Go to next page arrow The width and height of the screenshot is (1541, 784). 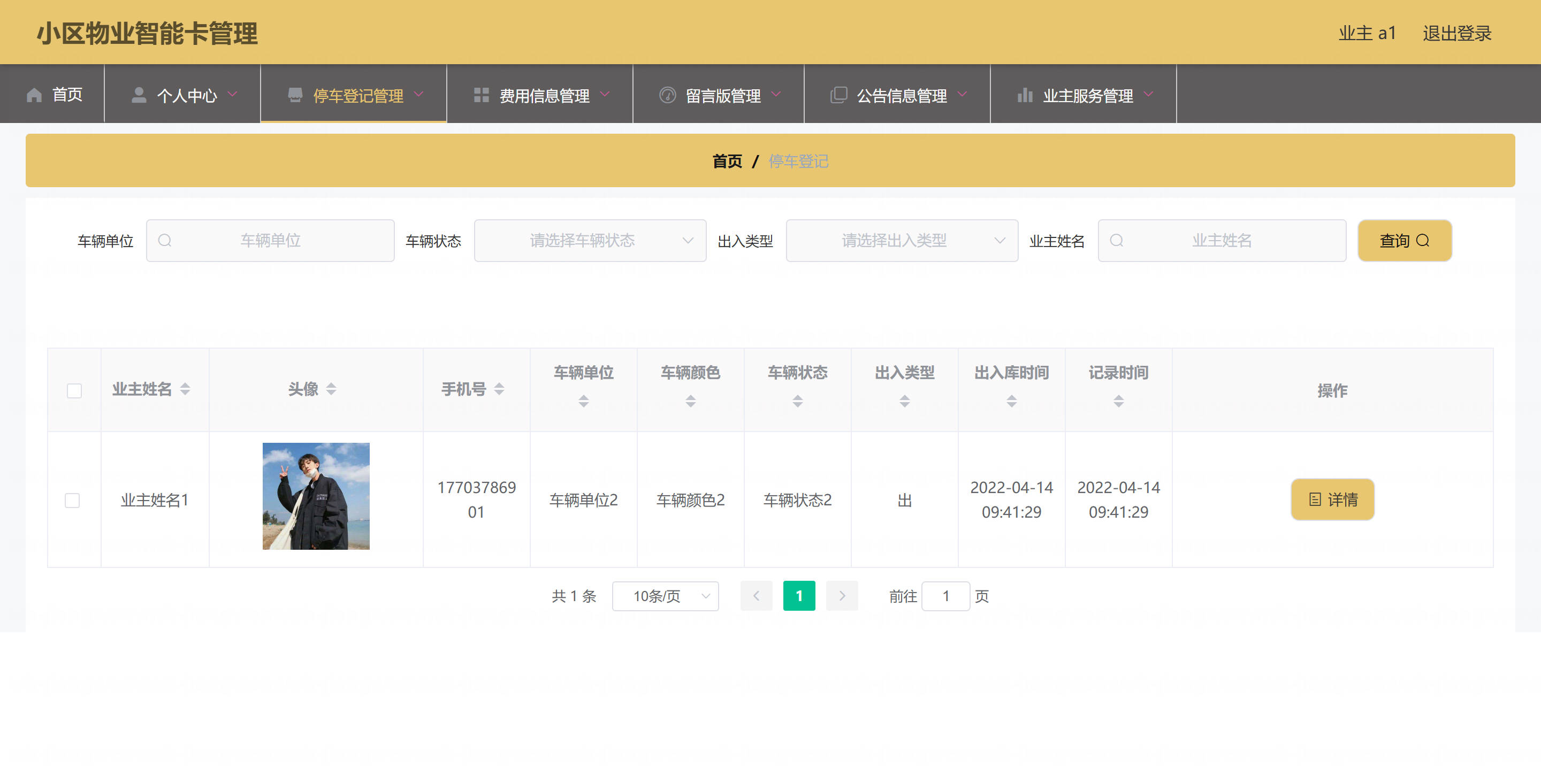click(842, 596)
